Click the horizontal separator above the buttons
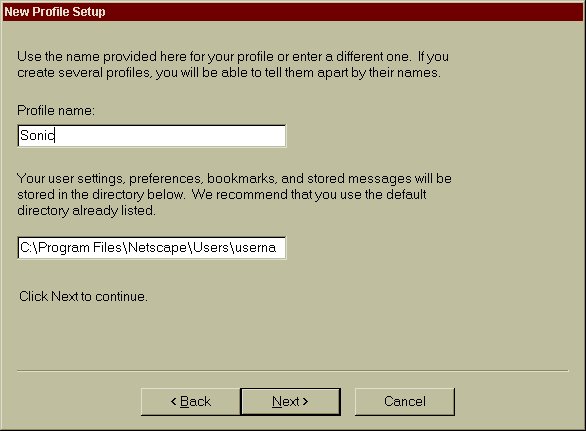 pyautogui.click(x=293, y=371)
